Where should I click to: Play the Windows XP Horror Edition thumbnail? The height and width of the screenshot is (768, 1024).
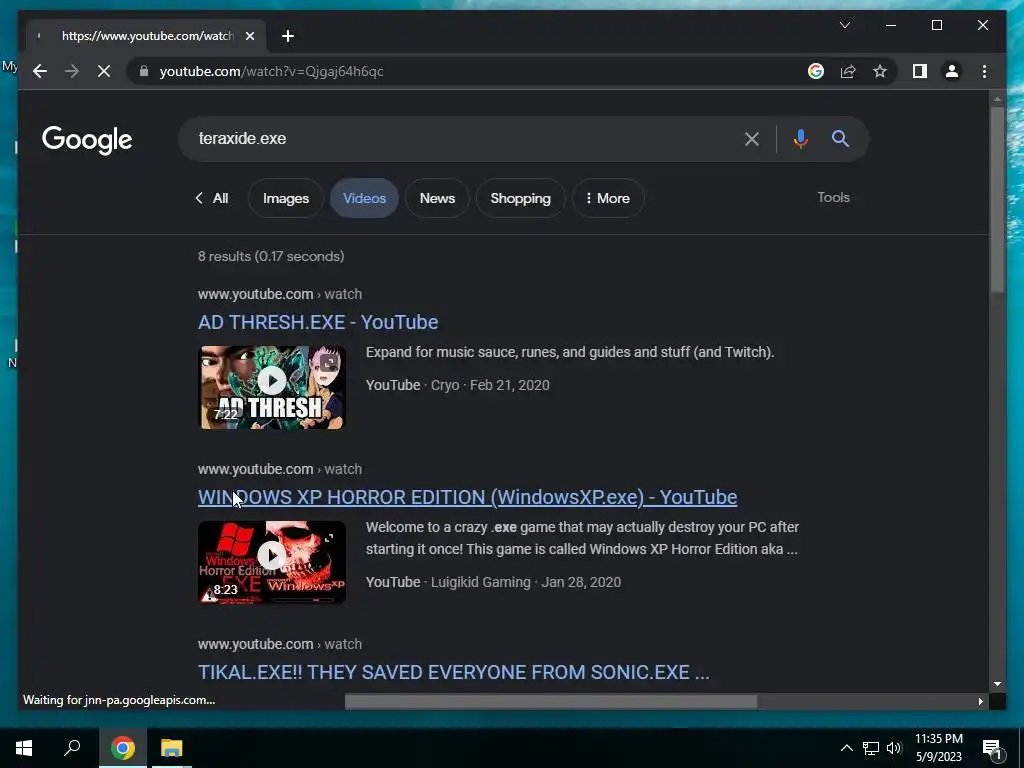pos(272,562)
